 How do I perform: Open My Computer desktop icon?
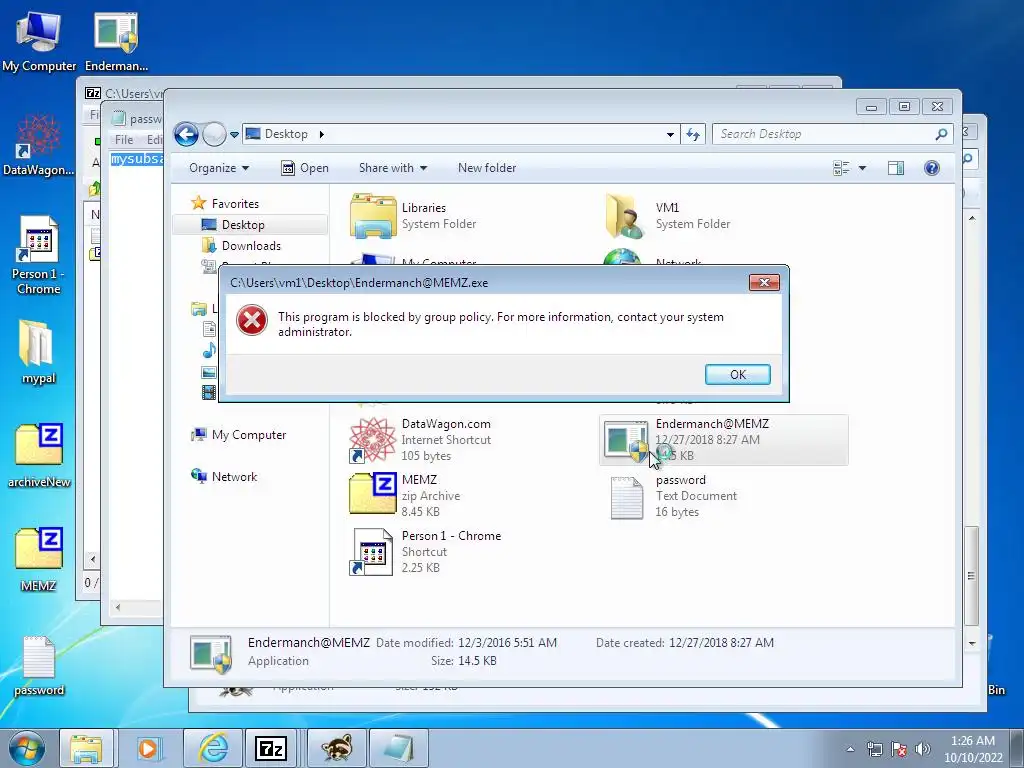[x=39, y=40]
